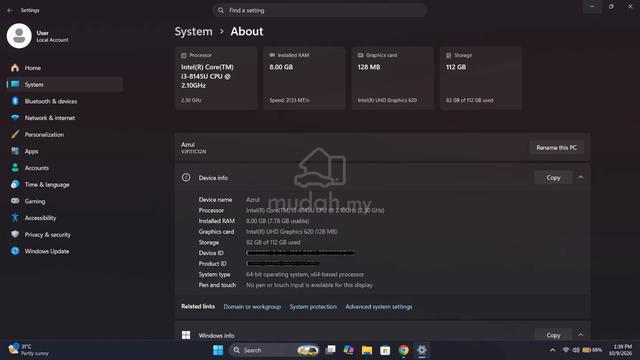Click the battery status tray icon
The image size is (640, 360).
click(592, 350)
